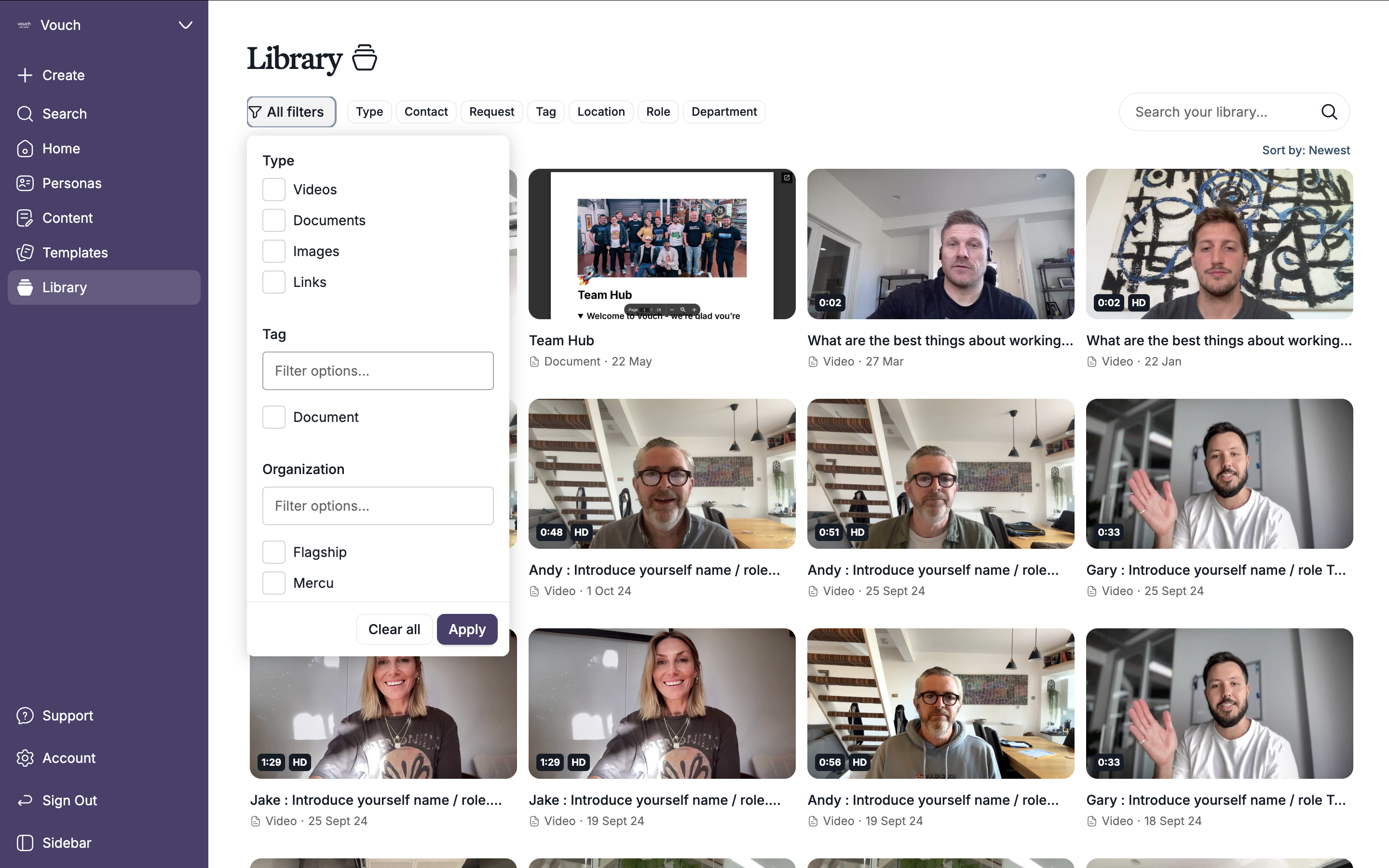Screen dimensions: 1389x868
Task: Go to Home in the sidebar
Action: pos(104,149)
